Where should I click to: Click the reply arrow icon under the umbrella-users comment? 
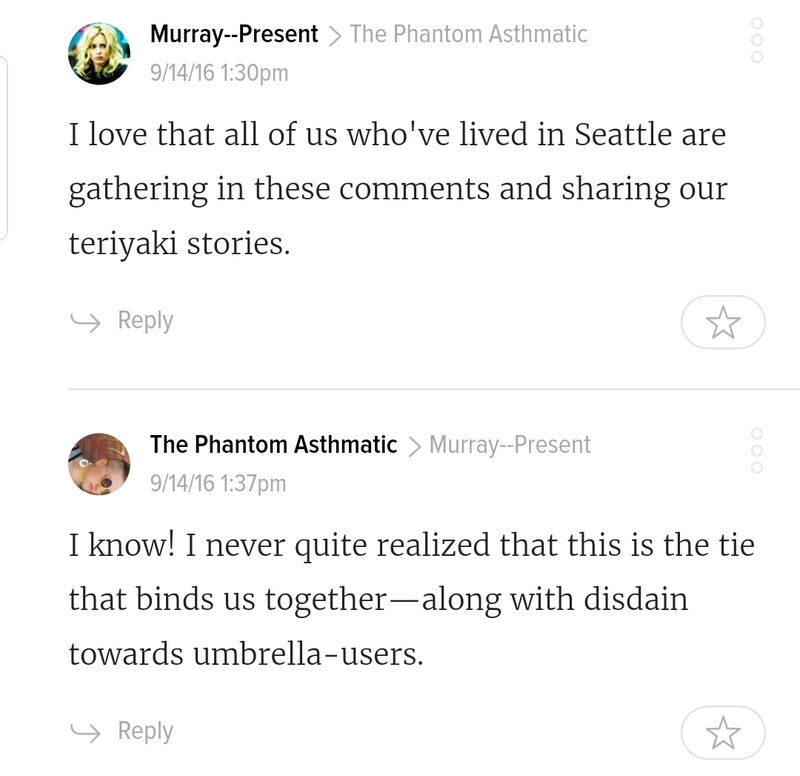85,732
